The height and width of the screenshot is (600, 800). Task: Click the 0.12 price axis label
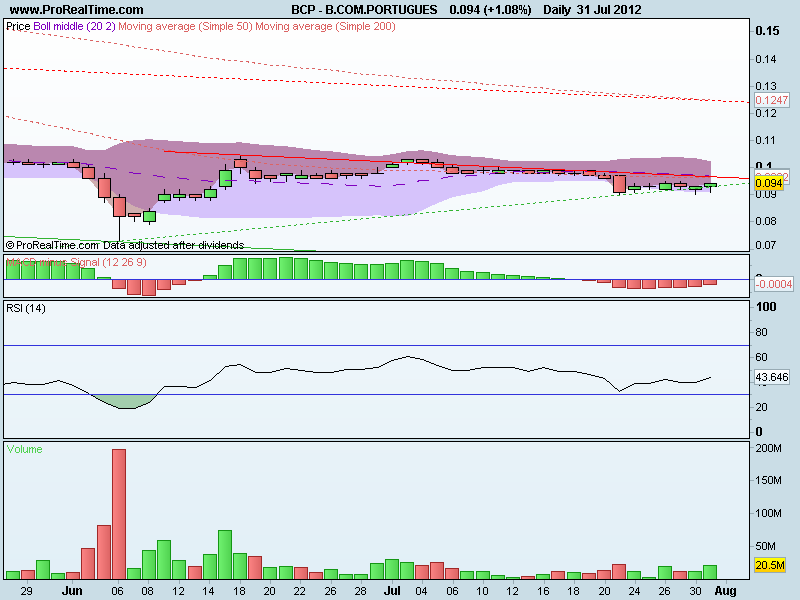point(766,113)
